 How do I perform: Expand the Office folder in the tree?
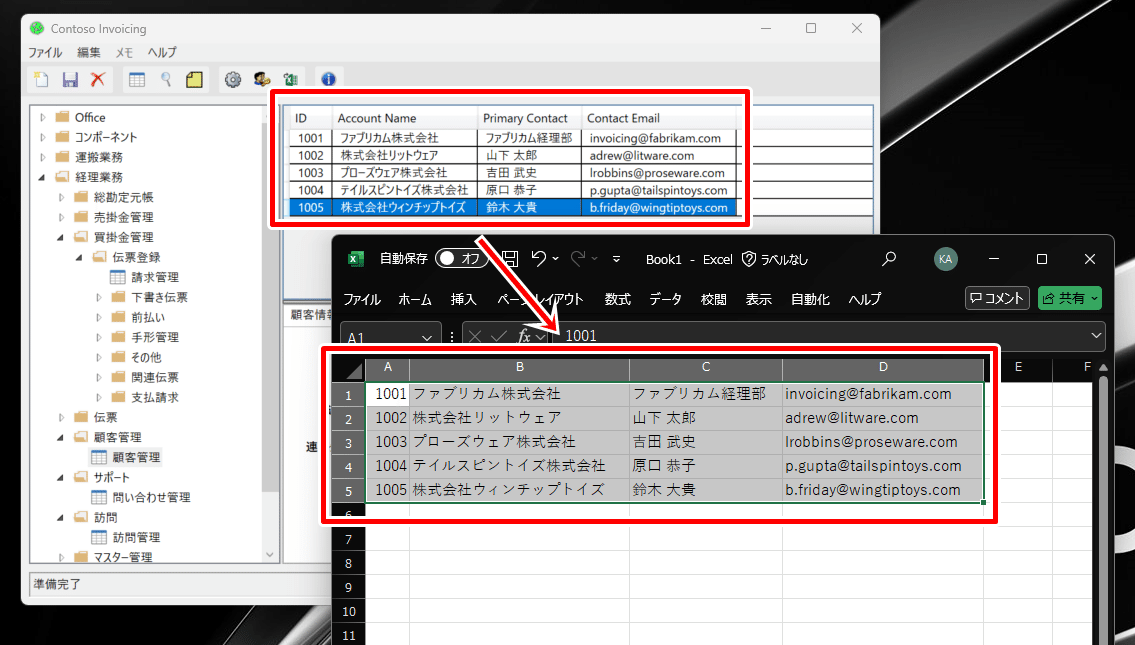(x=43, y=117)
